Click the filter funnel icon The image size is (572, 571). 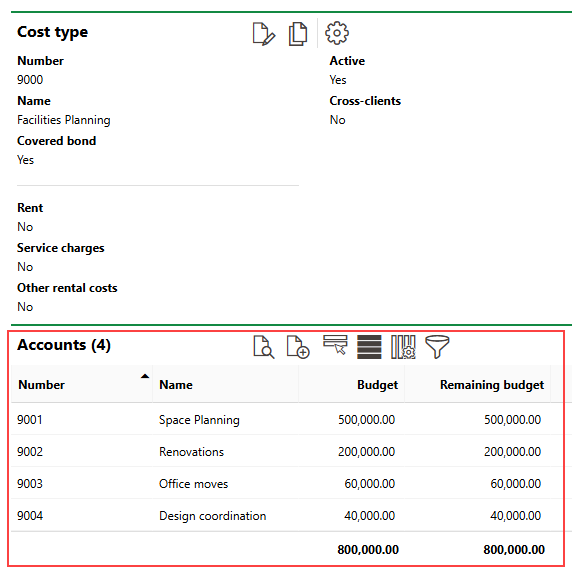(437, 347)
